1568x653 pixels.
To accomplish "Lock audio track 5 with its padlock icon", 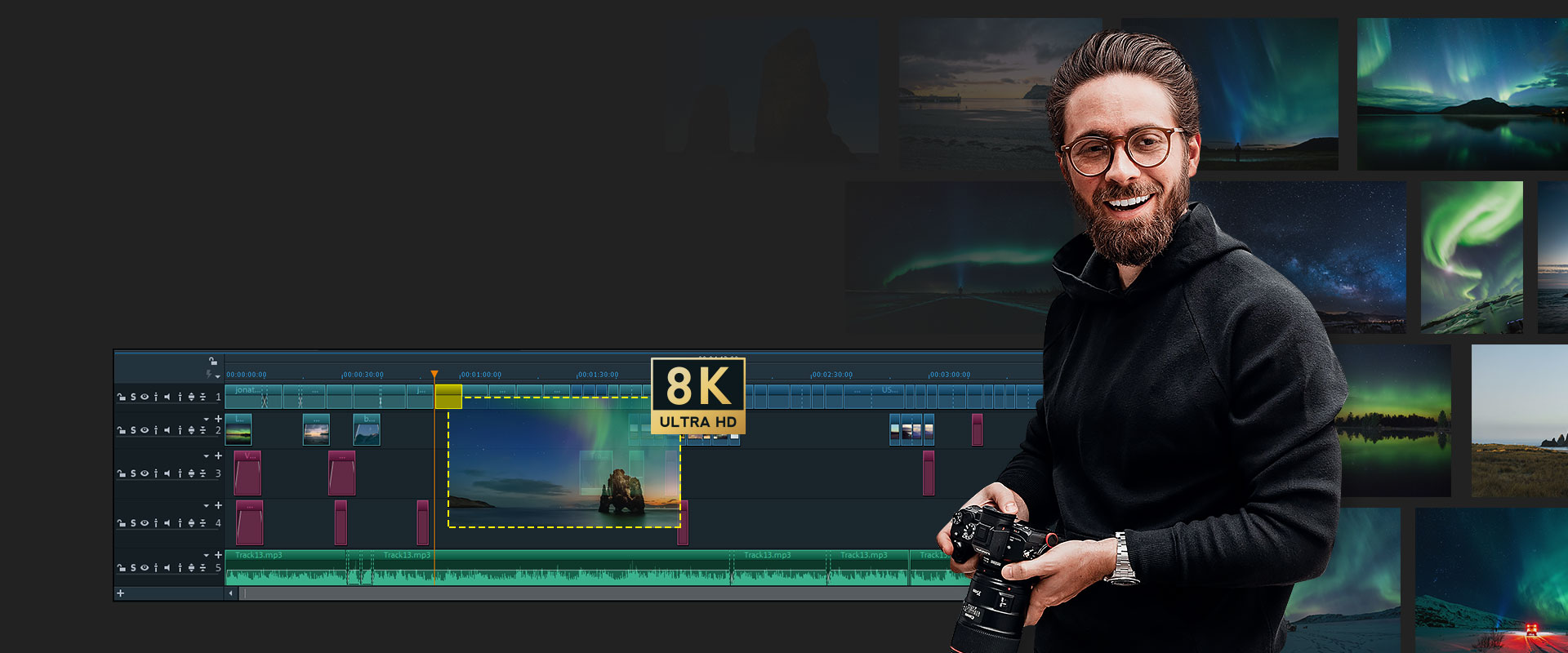I will pyautogui.click(x=121, y=567).
